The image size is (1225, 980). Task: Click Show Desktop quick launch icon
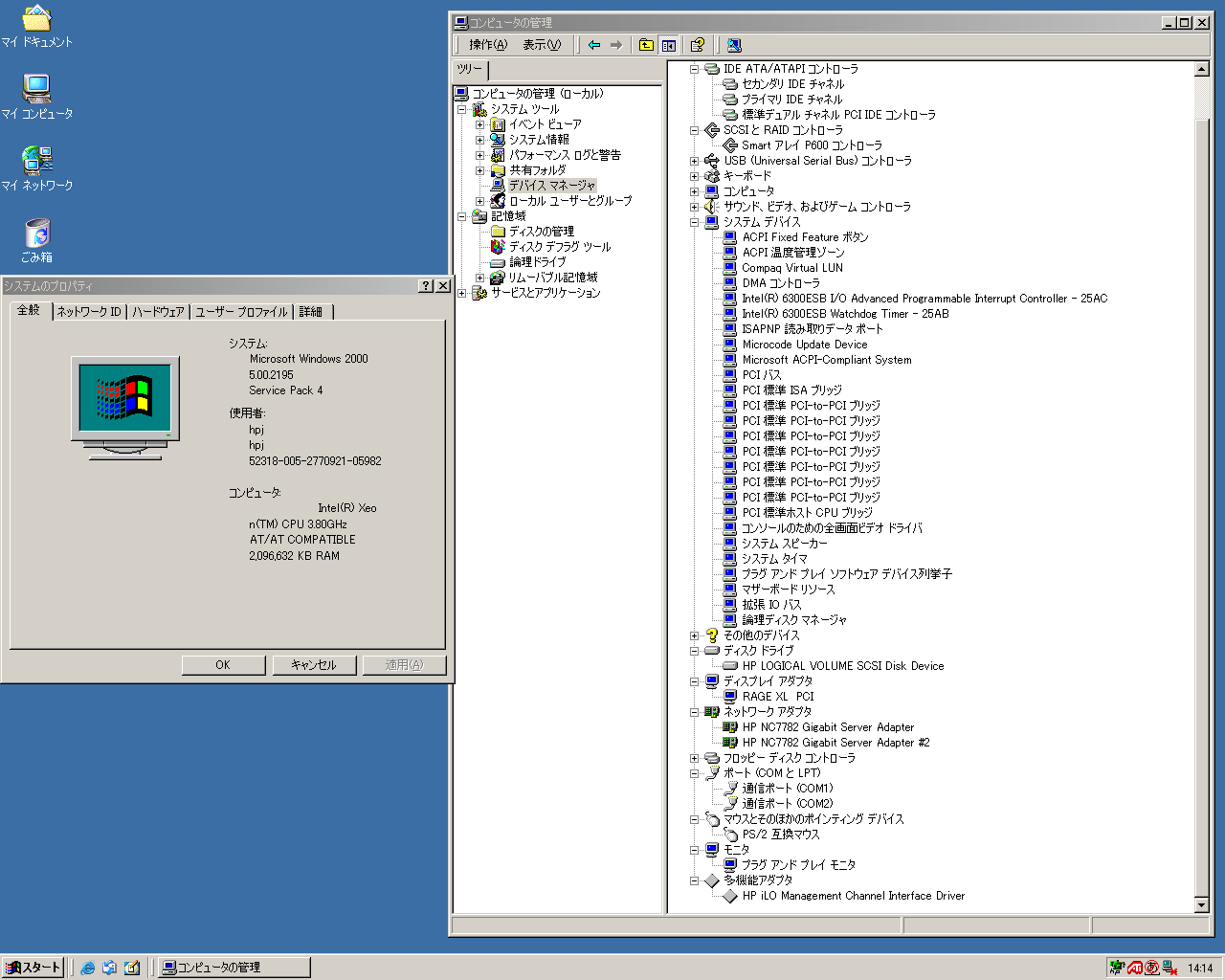click(x=132, y=968)
